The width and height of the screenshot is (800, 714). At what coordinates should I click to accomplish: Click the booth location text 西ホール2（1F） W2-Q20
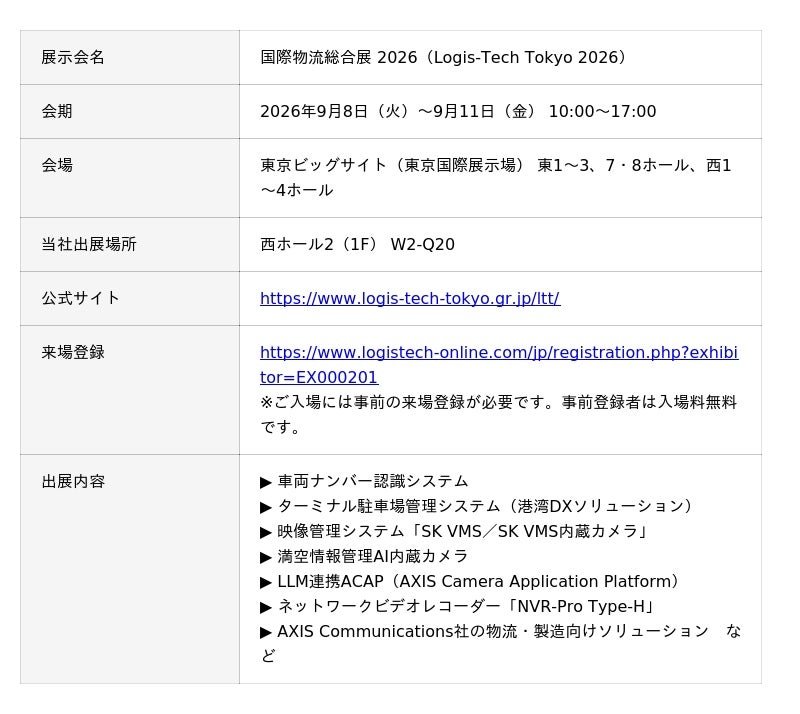[357, 244]
